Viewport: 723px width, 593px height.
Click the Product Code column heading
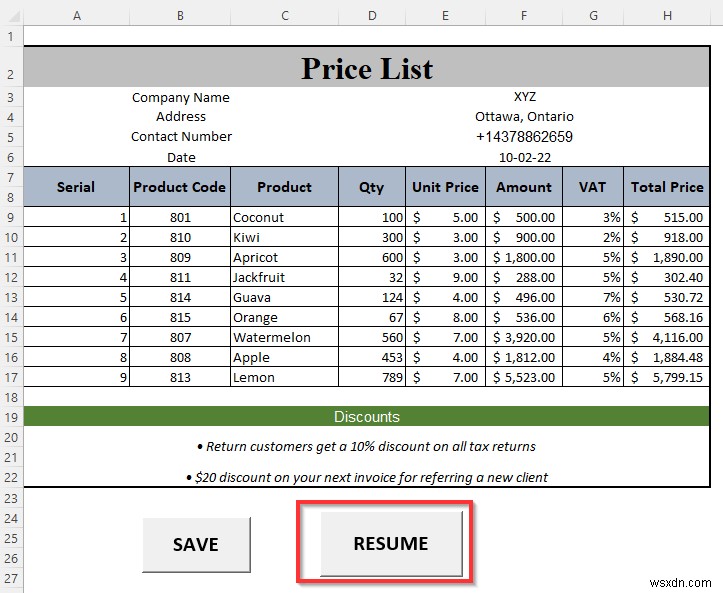(x=180, y=187)
